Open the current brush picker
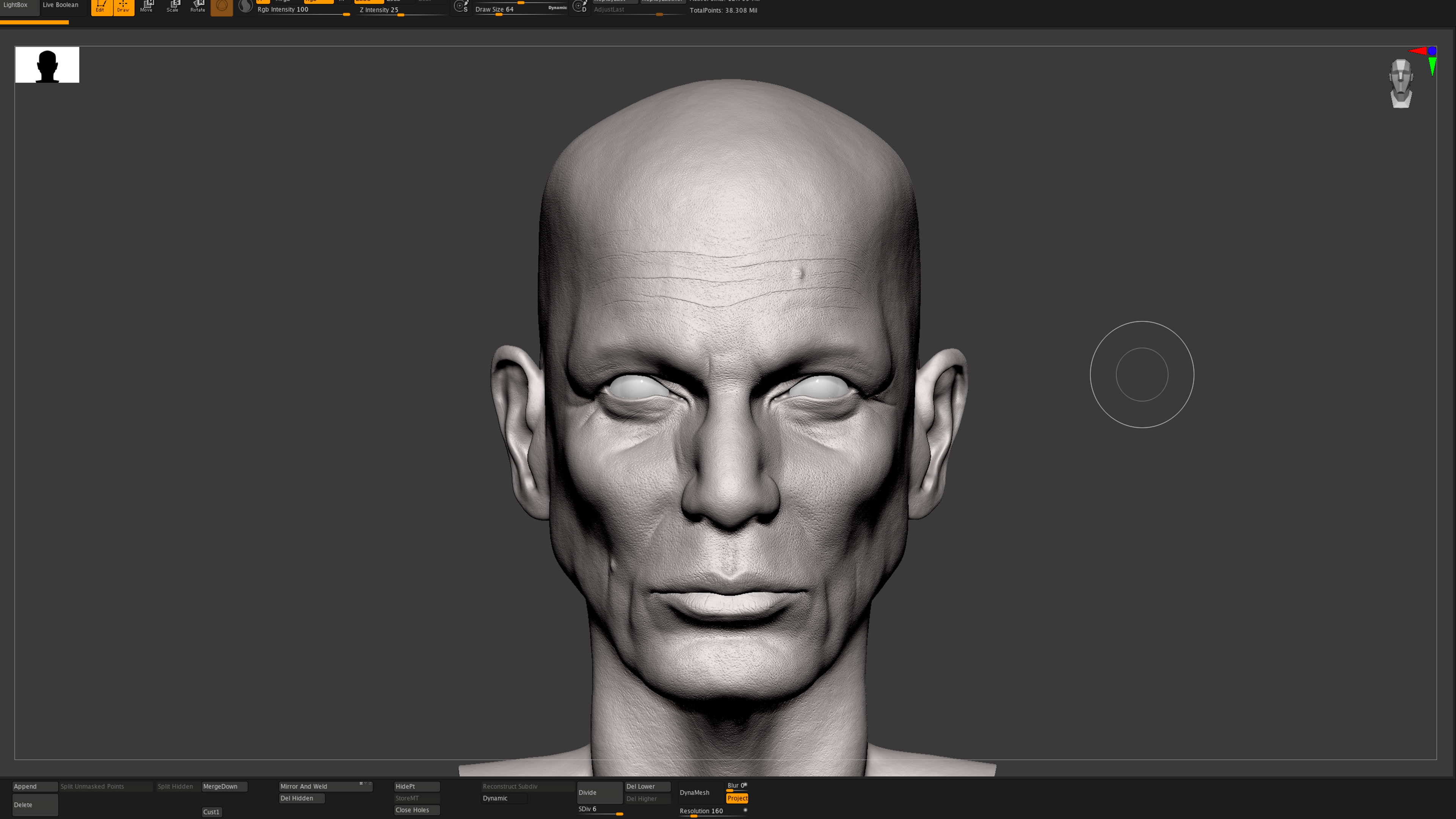 pos(221,7)
